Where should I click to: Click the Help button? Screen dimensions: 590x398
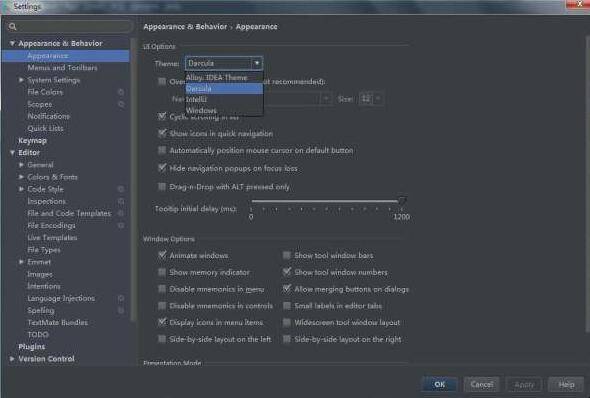coord(566,384)
